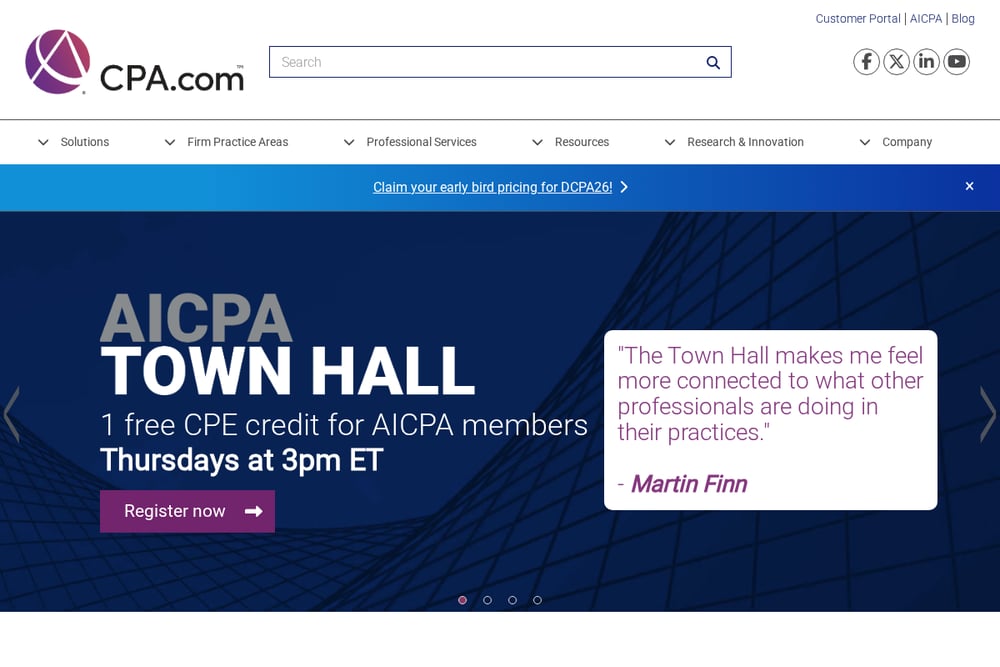Expand the Research & Innovation chevron

point(670,142)
